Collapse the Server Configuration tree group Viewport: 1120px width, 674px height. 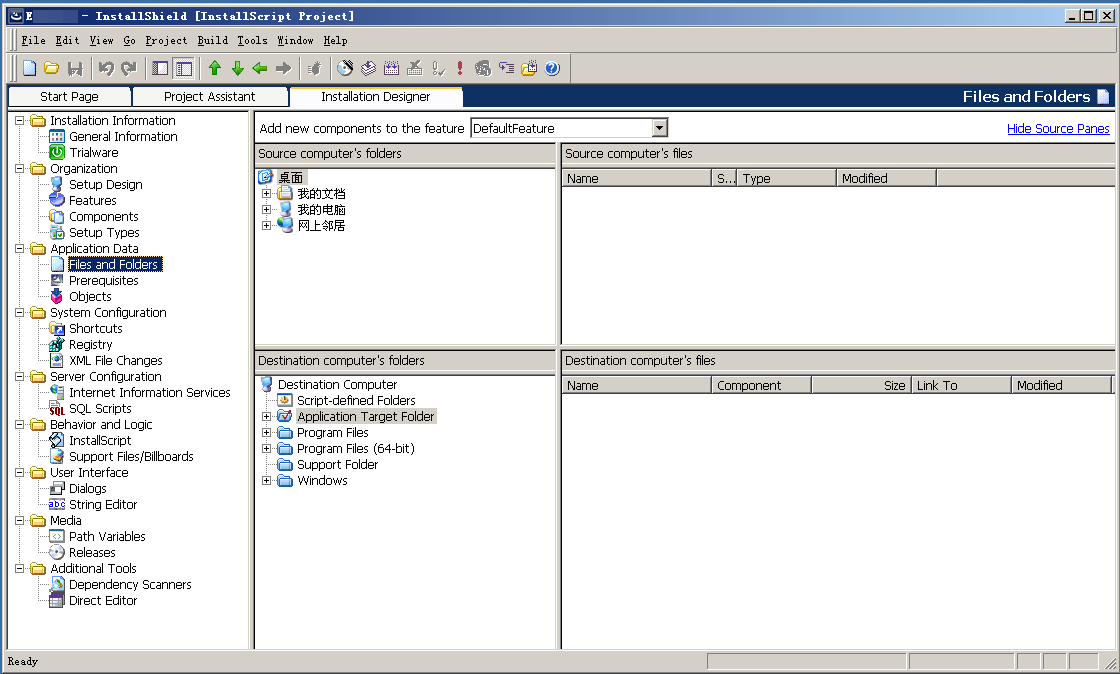[x=20, y=377]
